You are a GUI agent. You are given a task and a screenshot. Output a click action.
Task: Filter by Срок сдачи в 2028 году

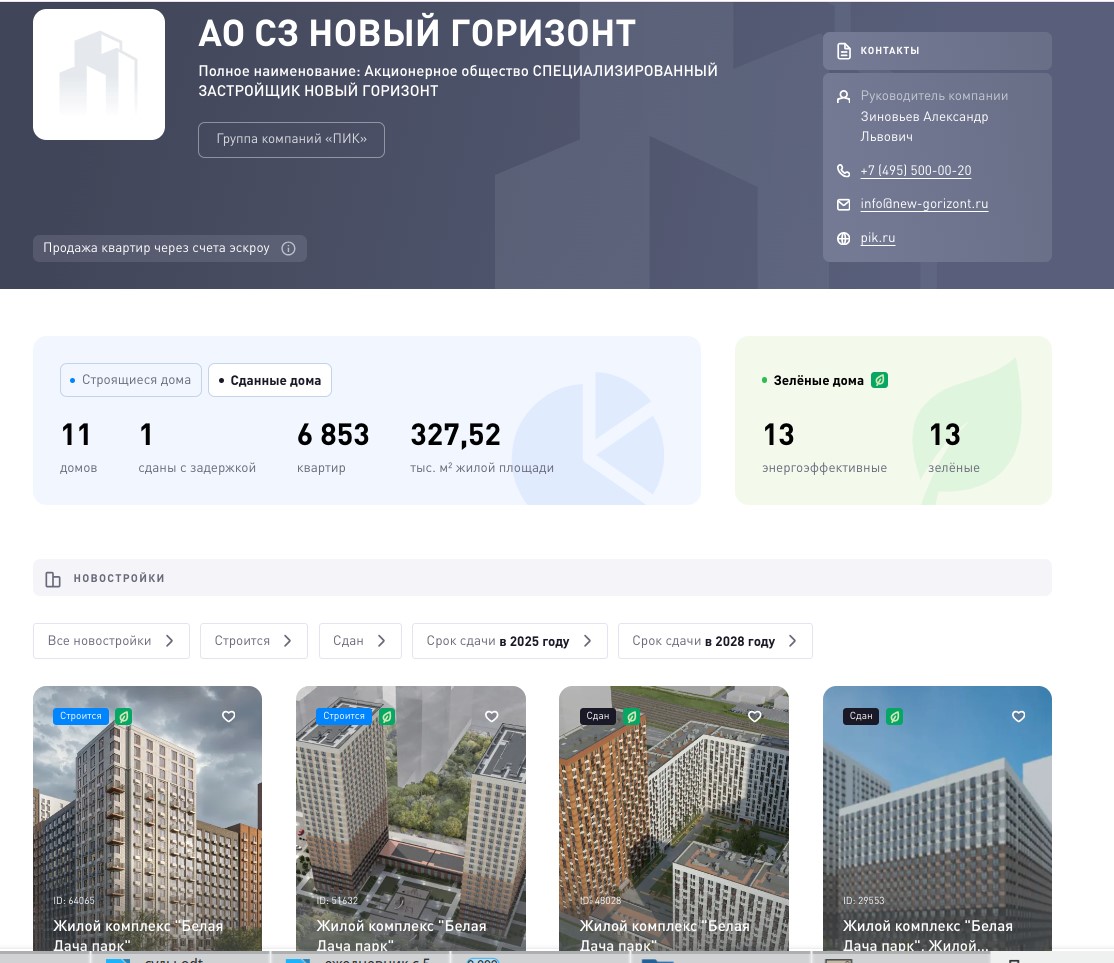pos(715,641)
